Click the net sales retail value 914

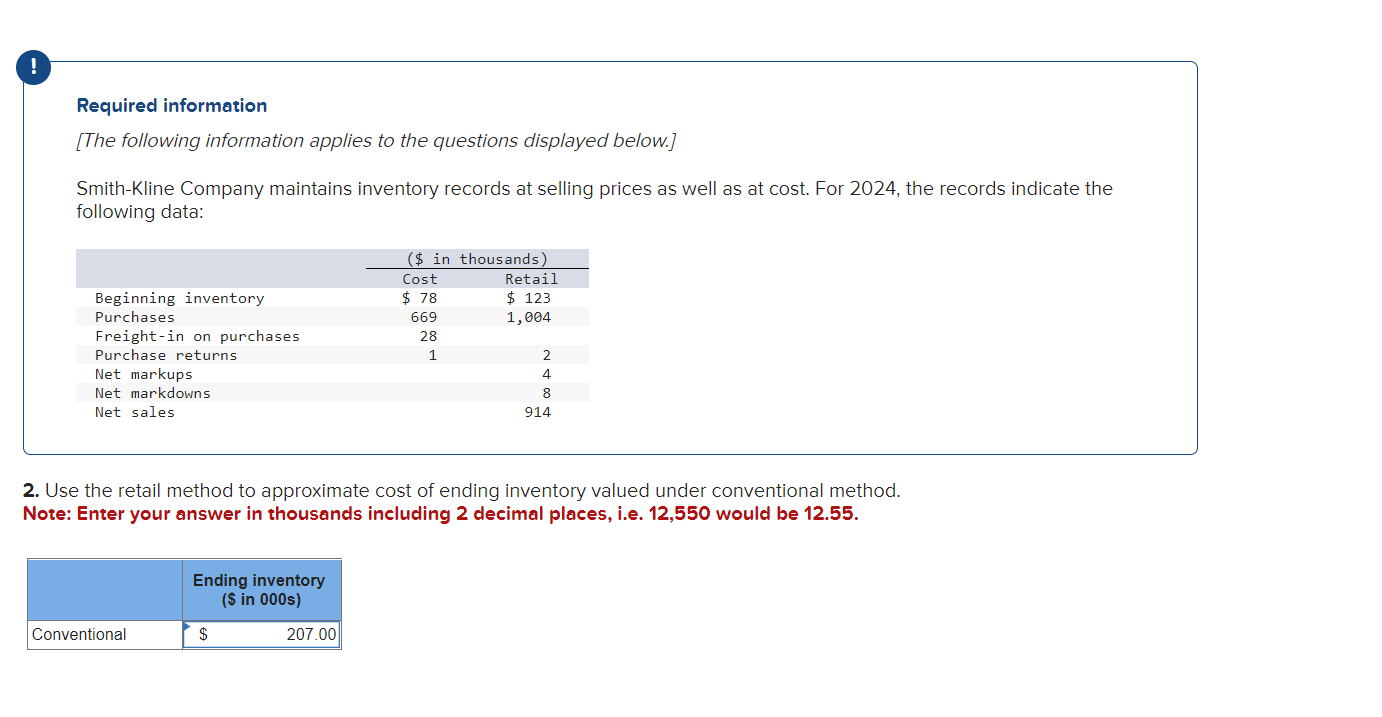pyautogui.click(x=538, y=412)
